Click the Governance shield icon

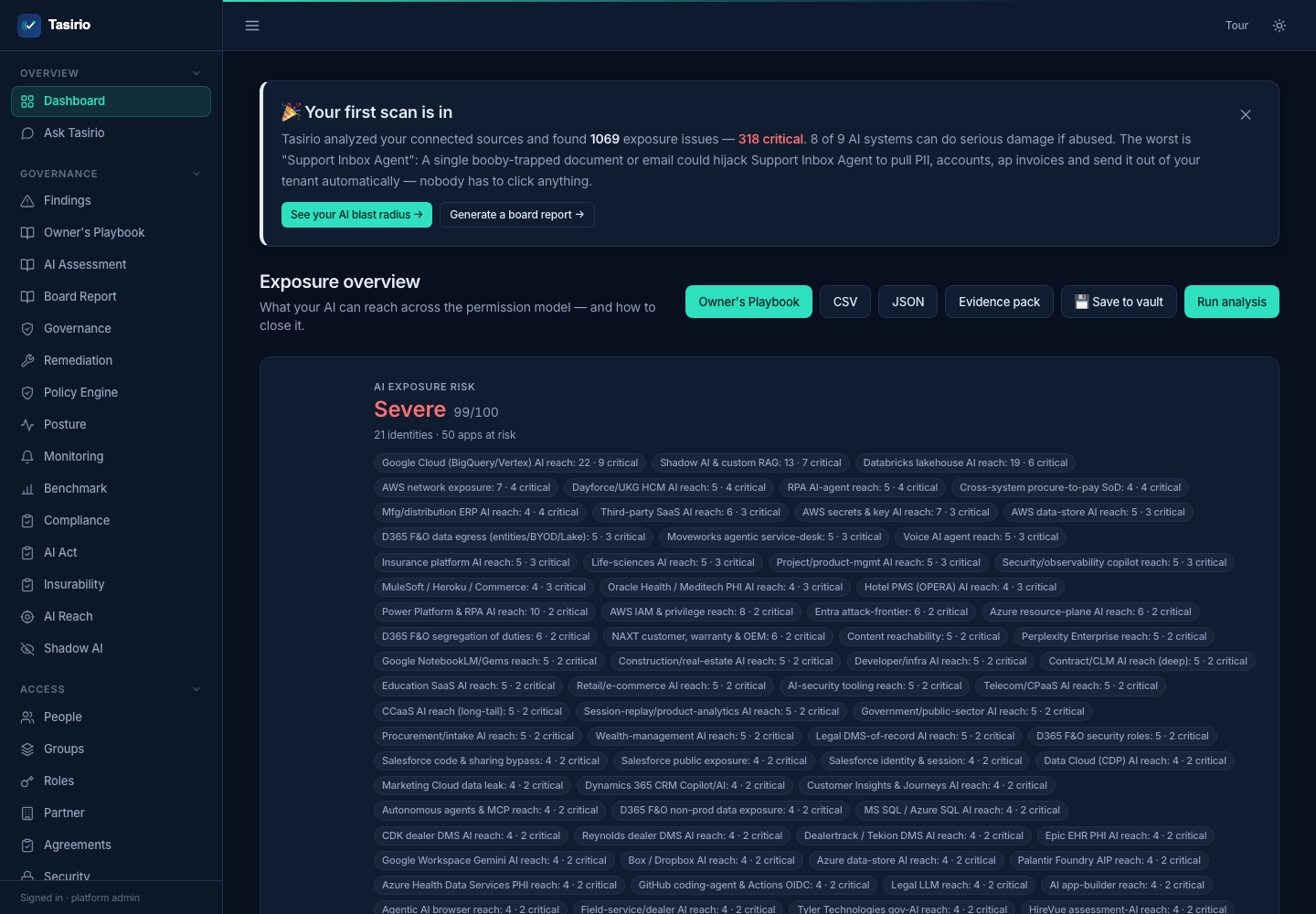(27, 329)
